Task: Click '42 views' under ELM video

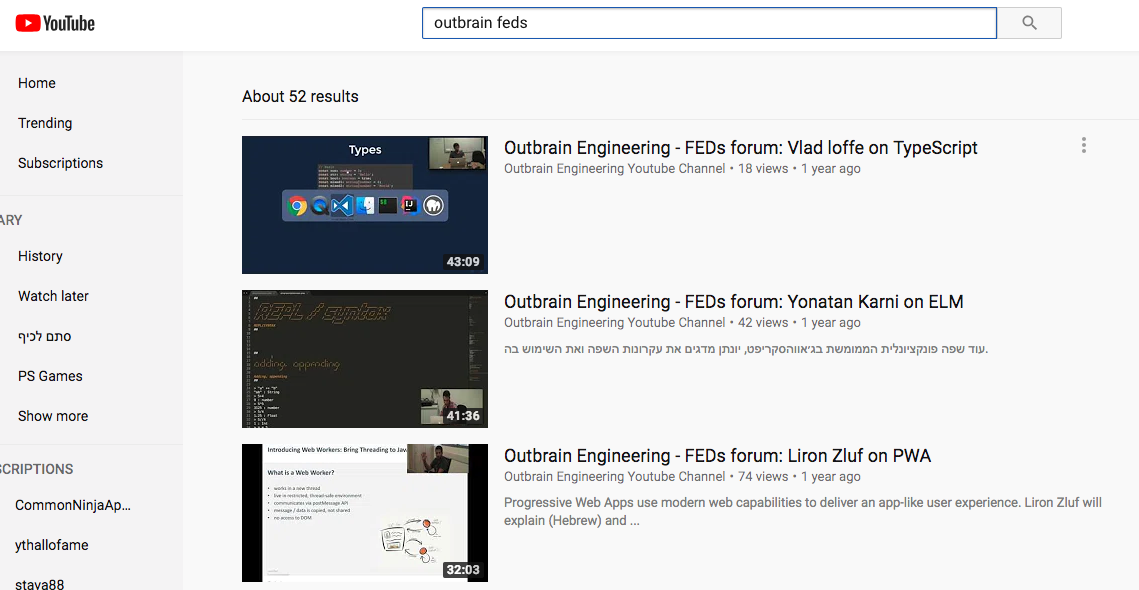Action: (763, 323)
